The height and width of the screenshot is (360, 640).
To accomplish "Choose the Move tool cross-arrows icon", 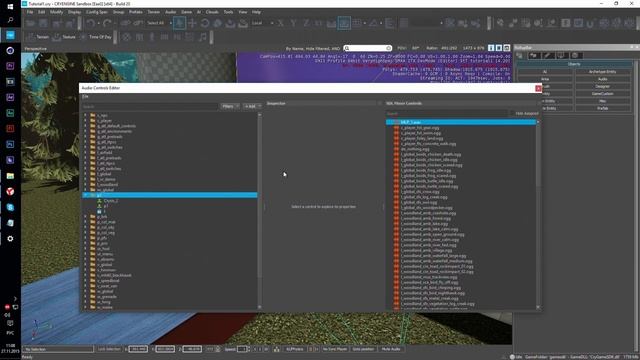I will coord(192,23).
